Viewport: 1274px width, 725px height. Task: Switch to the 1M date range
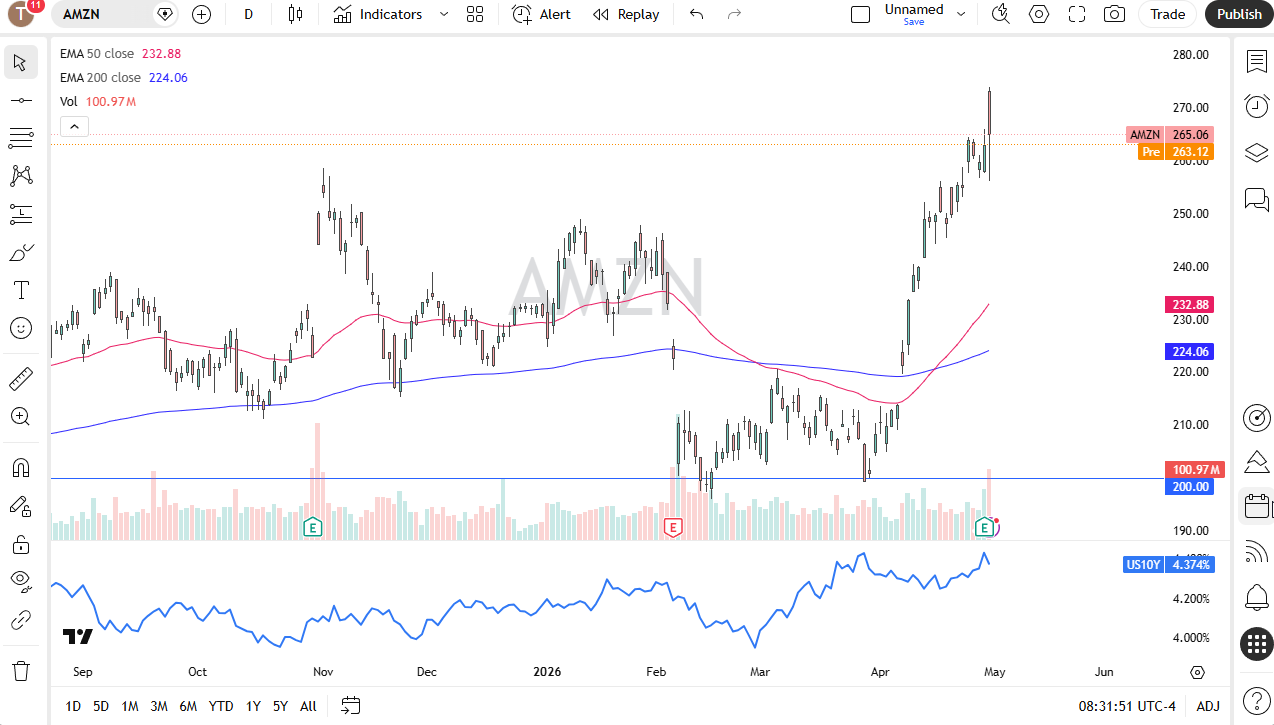130,706
